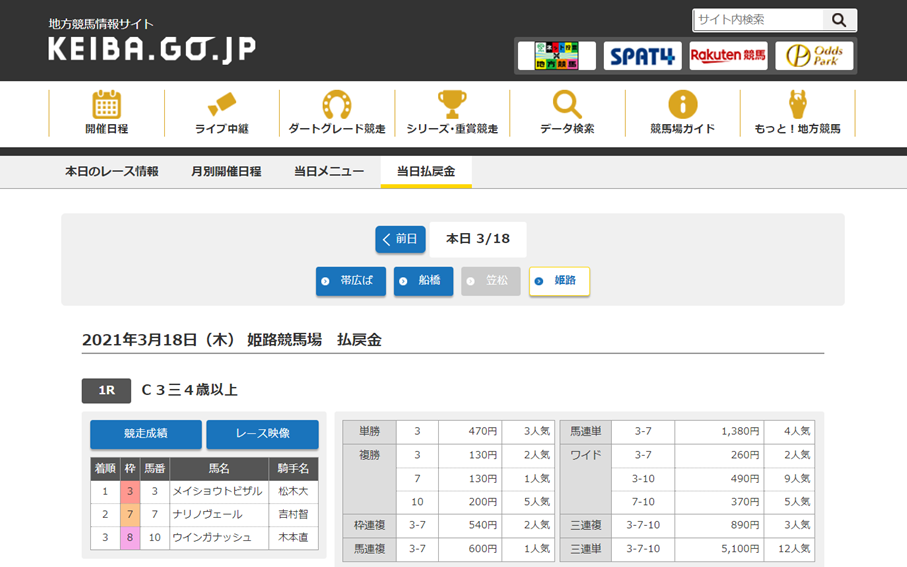Screen dimensions: 907x567
Task: Open the trophy シリーズ・重賞競走 icon
Action: pos(452,105)
